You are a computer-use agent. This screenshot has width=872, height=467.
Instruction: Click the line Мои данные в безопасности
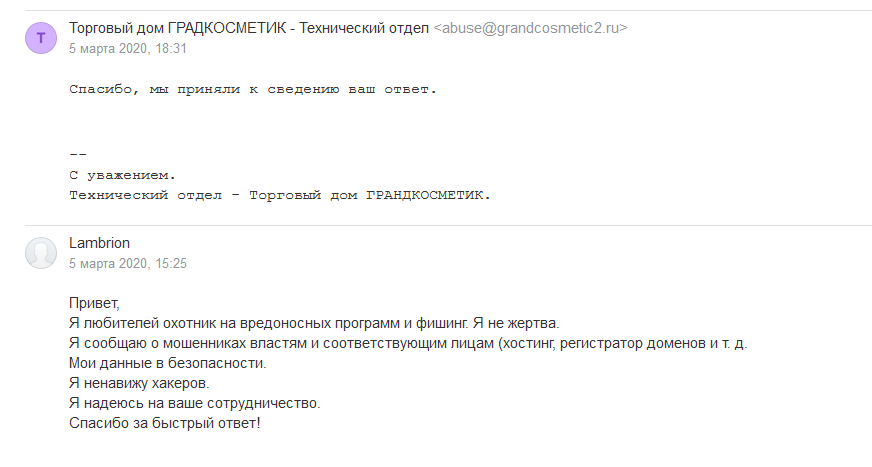168,363
